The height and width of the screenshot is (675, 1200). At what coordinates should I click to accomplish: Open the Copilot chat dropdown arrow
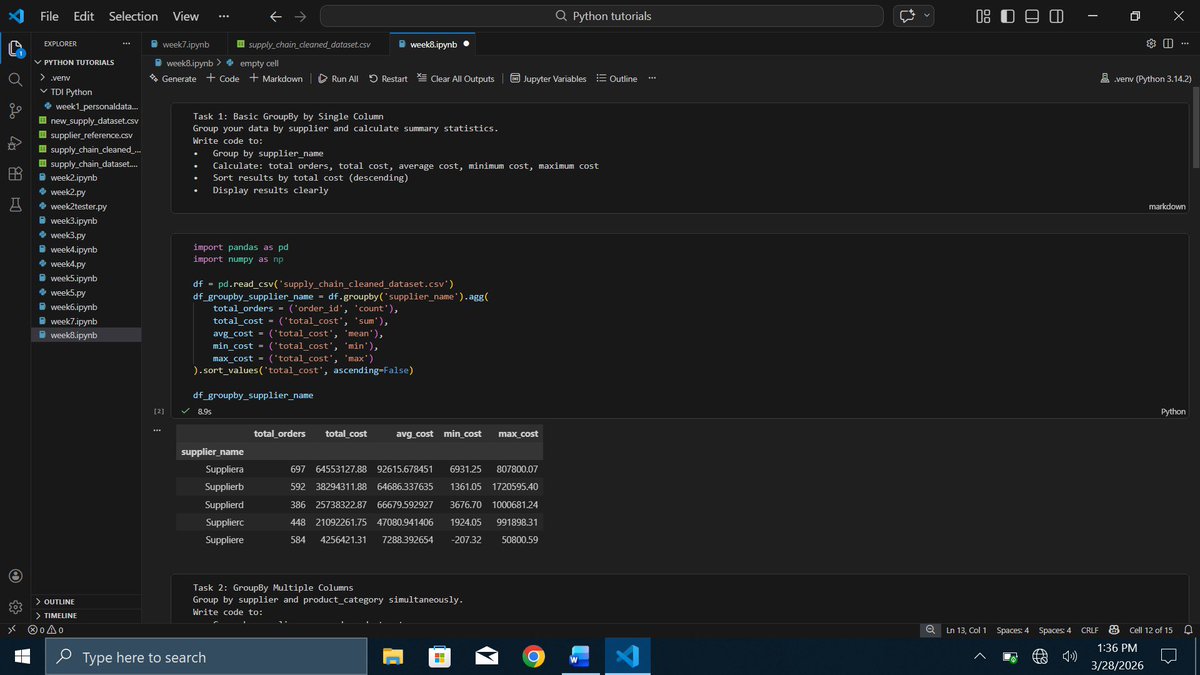[x=927, y=16]
